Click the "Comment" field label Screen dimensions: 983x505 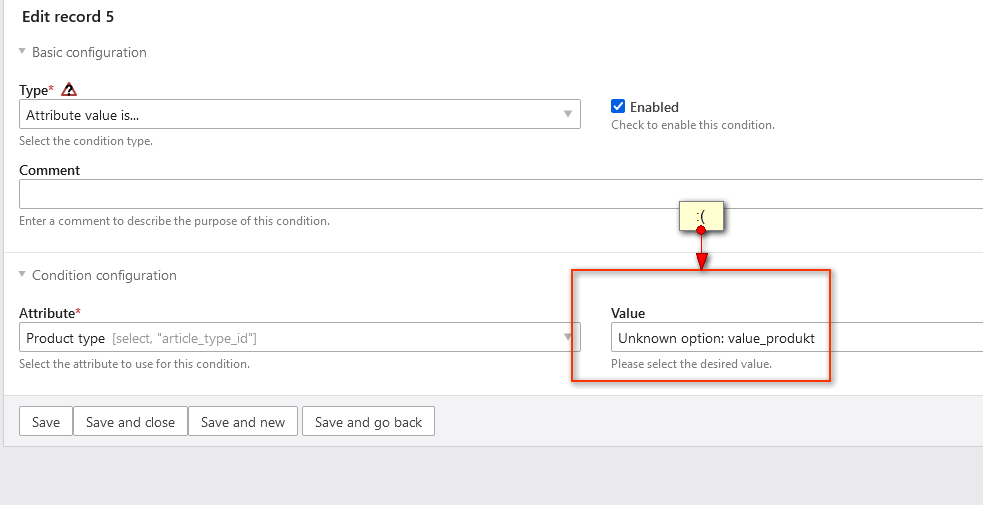50,170
